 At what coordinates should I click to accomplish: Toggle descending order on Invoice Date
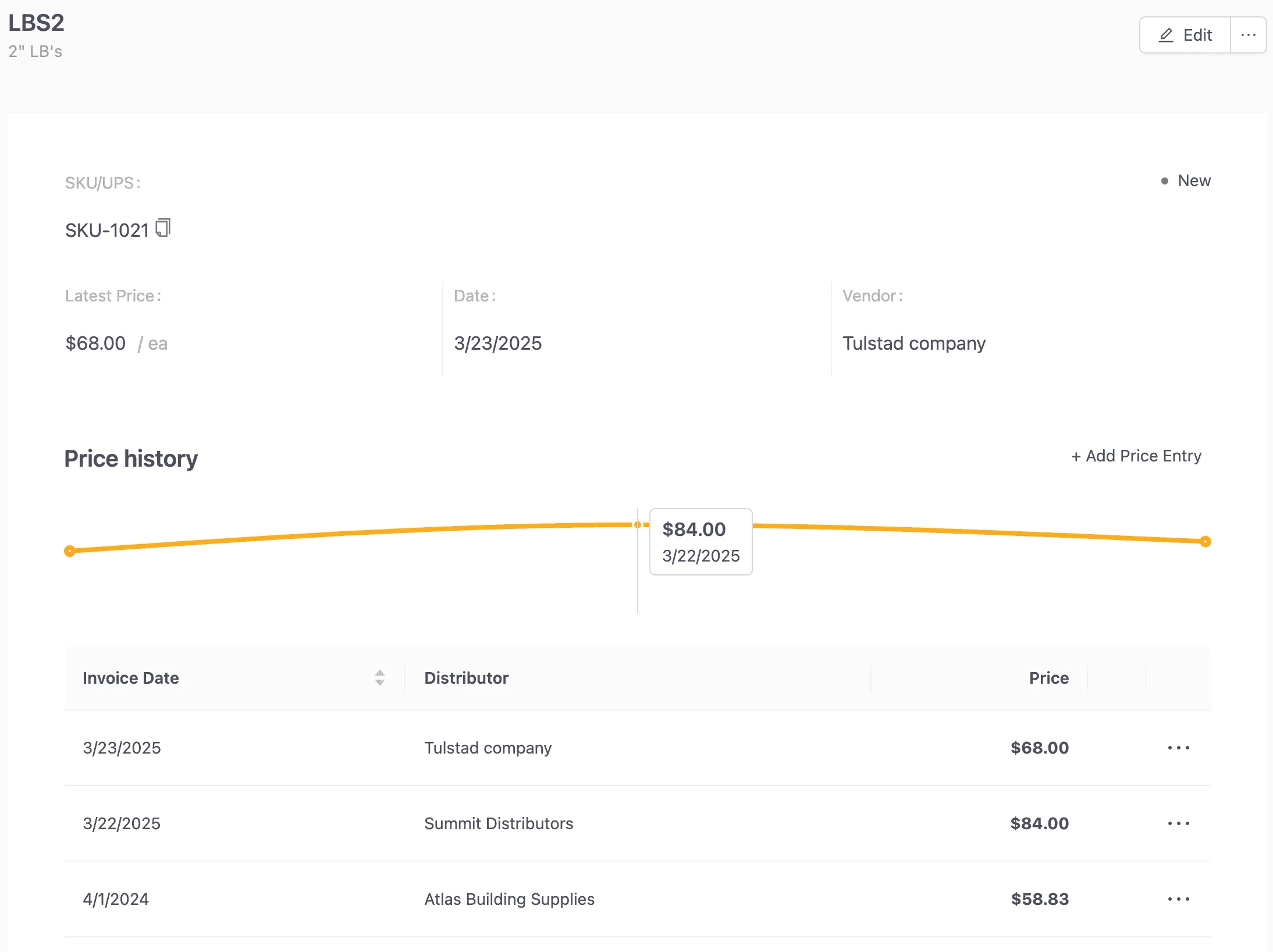click(x=379, y=681)
